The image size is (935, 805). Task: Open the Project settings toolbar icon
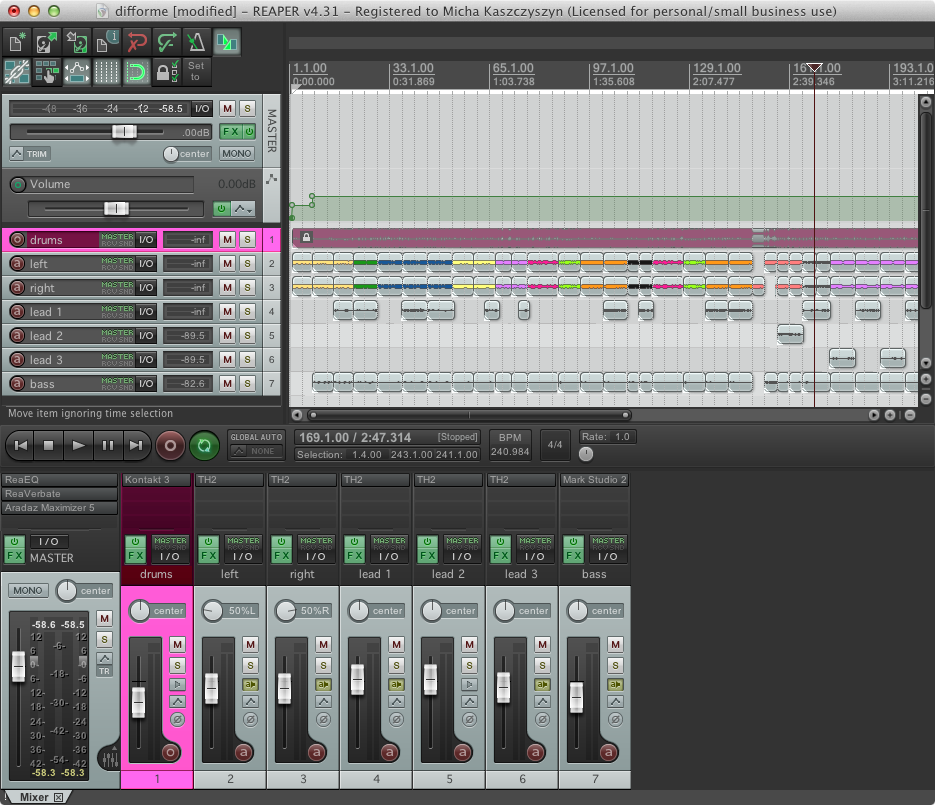pyautogui.click(x=106, y=42)
